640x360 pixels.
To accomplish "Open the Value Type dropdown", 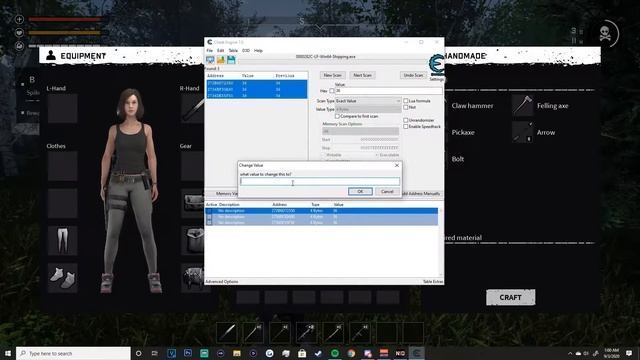I will [x=368, y=109].
